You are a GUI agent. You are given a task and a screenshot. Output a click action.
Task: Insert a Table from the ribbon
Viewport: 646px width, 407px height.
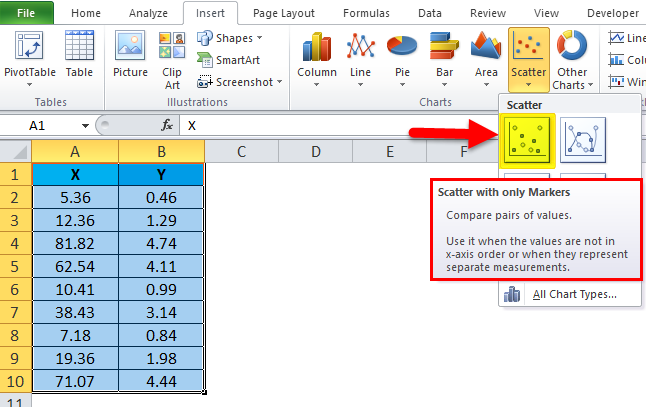[x=79, y=54]
